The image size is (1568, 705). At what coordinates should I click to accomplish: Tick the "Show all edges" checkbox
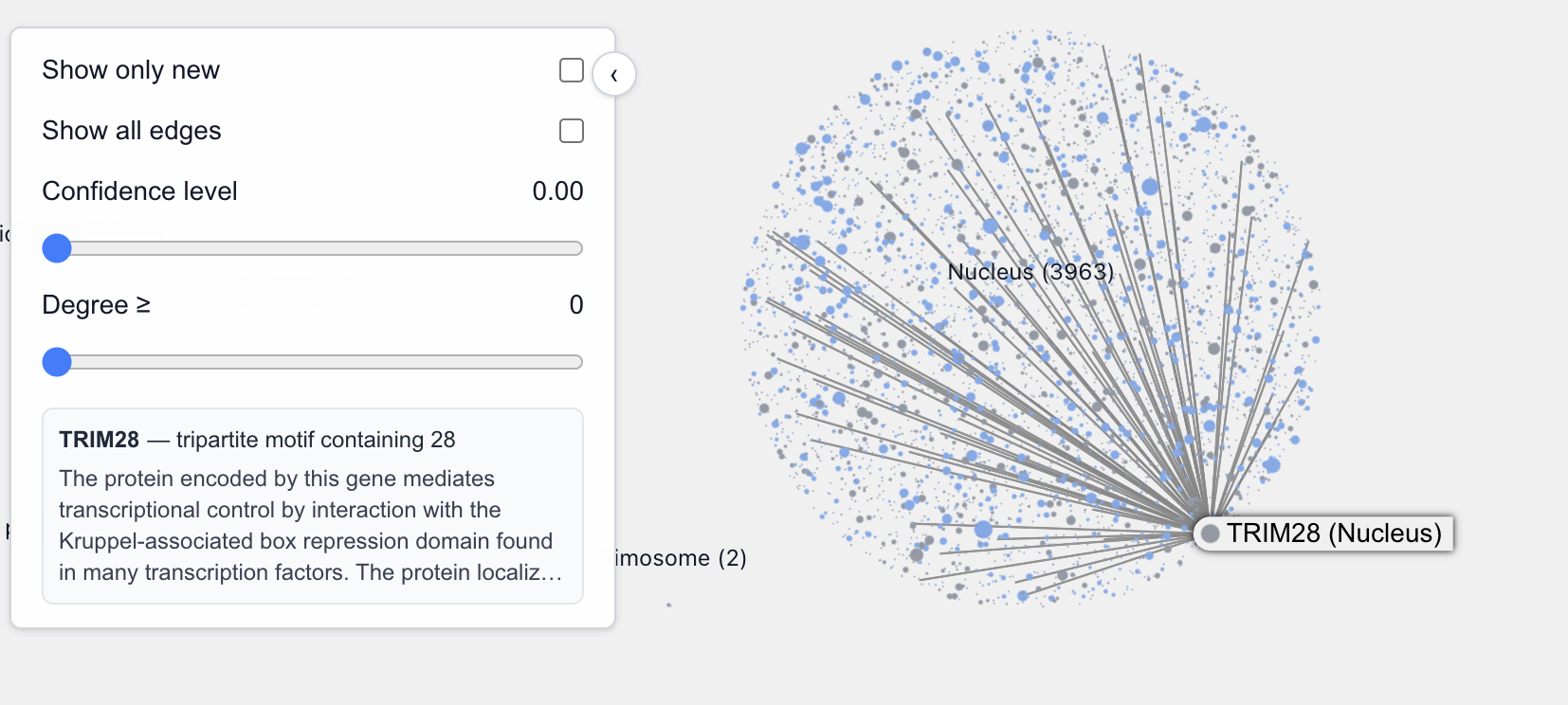(572, 131)
